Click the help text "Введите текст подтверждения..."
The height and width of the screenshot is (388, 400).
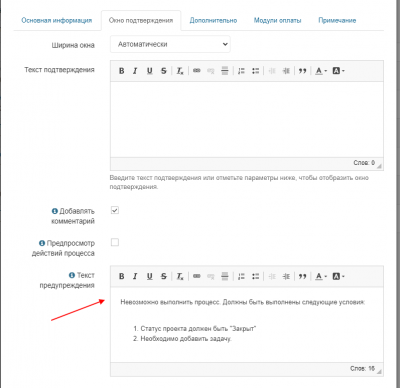pos(239,182)
